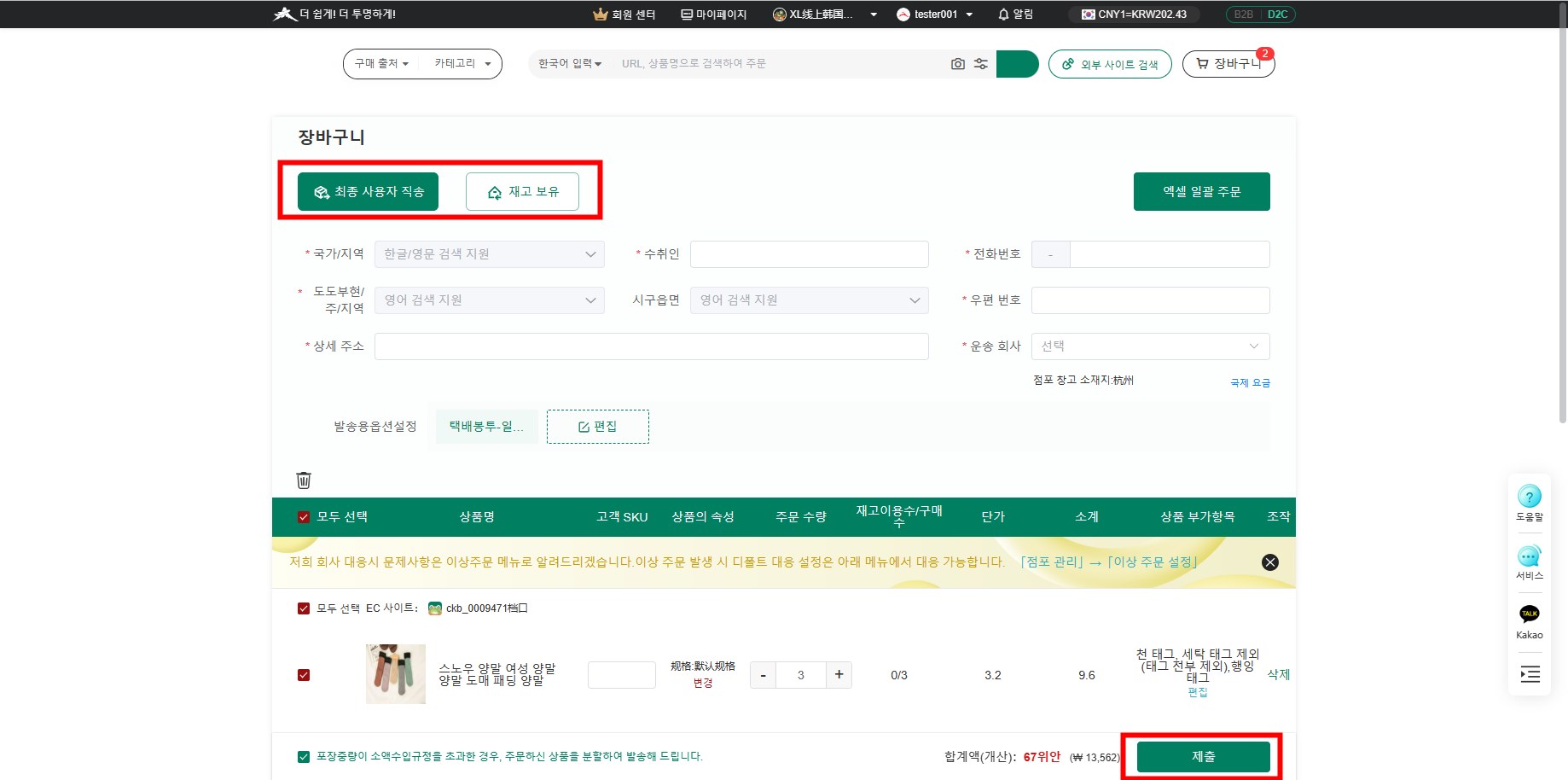Open the 점포 관리 → 이상 주문 설정 link

click(x=1109, y=562)
